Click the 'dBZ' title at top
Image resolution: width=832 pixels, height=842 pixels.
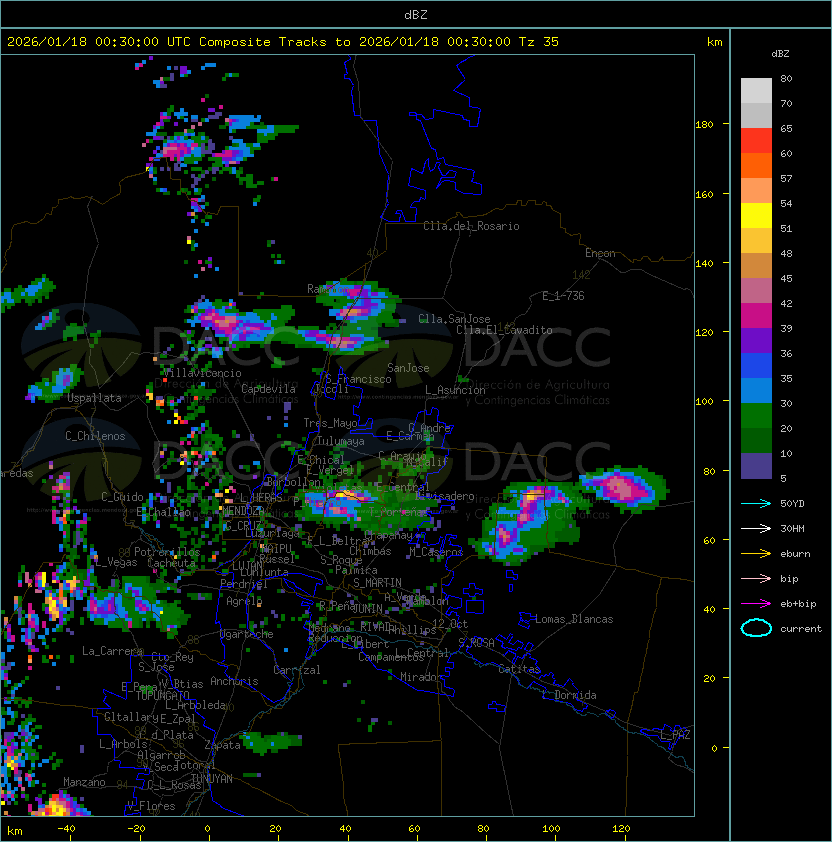click(x=416, y=14)
